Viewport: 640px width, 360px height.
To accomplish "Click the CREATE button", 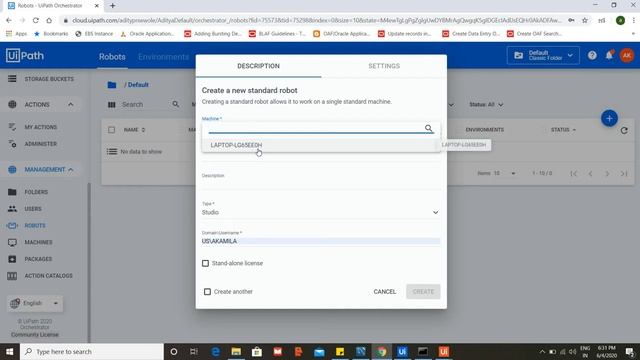I will click(x=423, y=291).
